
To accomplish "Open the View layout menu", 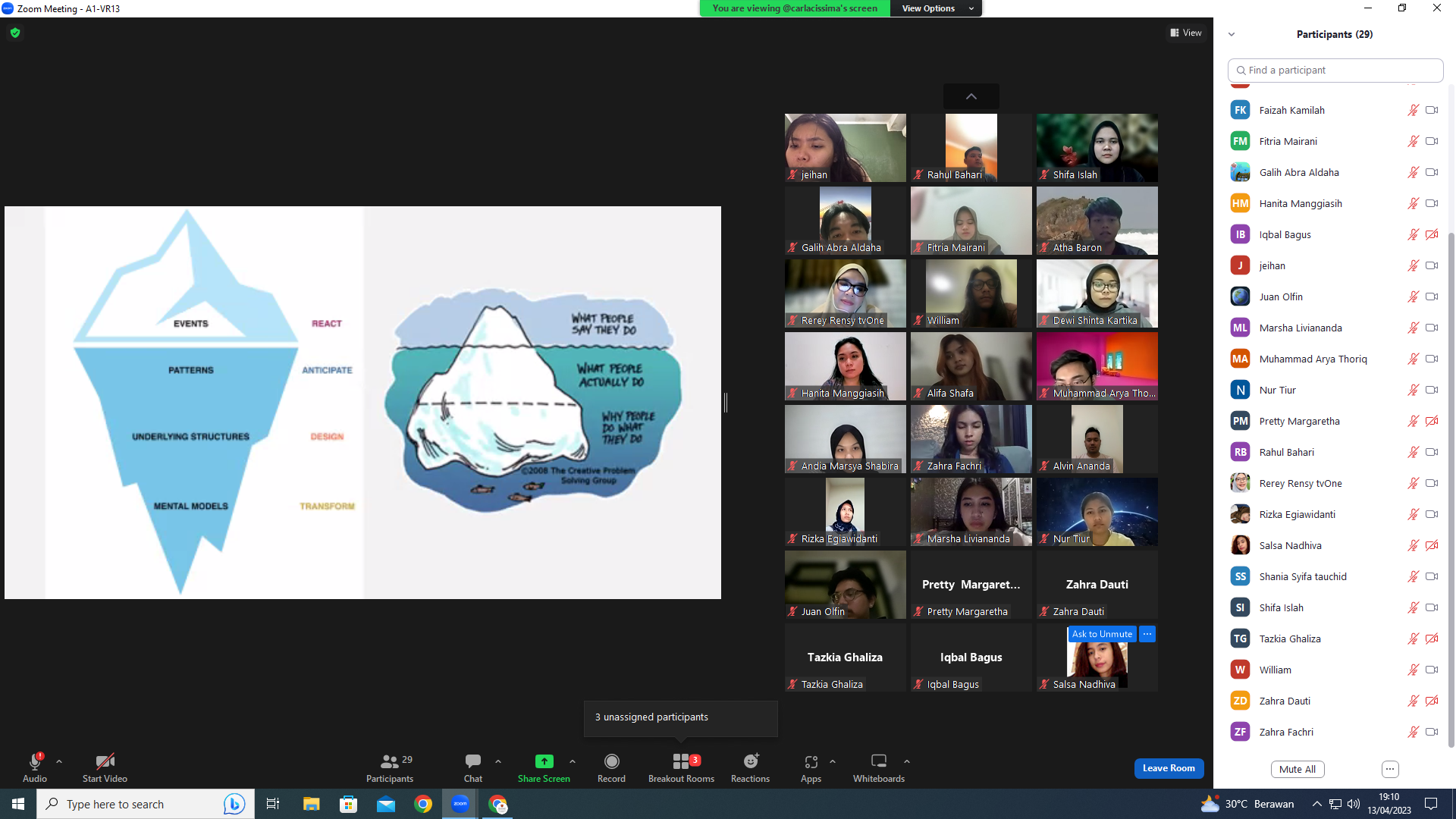I will 1186,33.
